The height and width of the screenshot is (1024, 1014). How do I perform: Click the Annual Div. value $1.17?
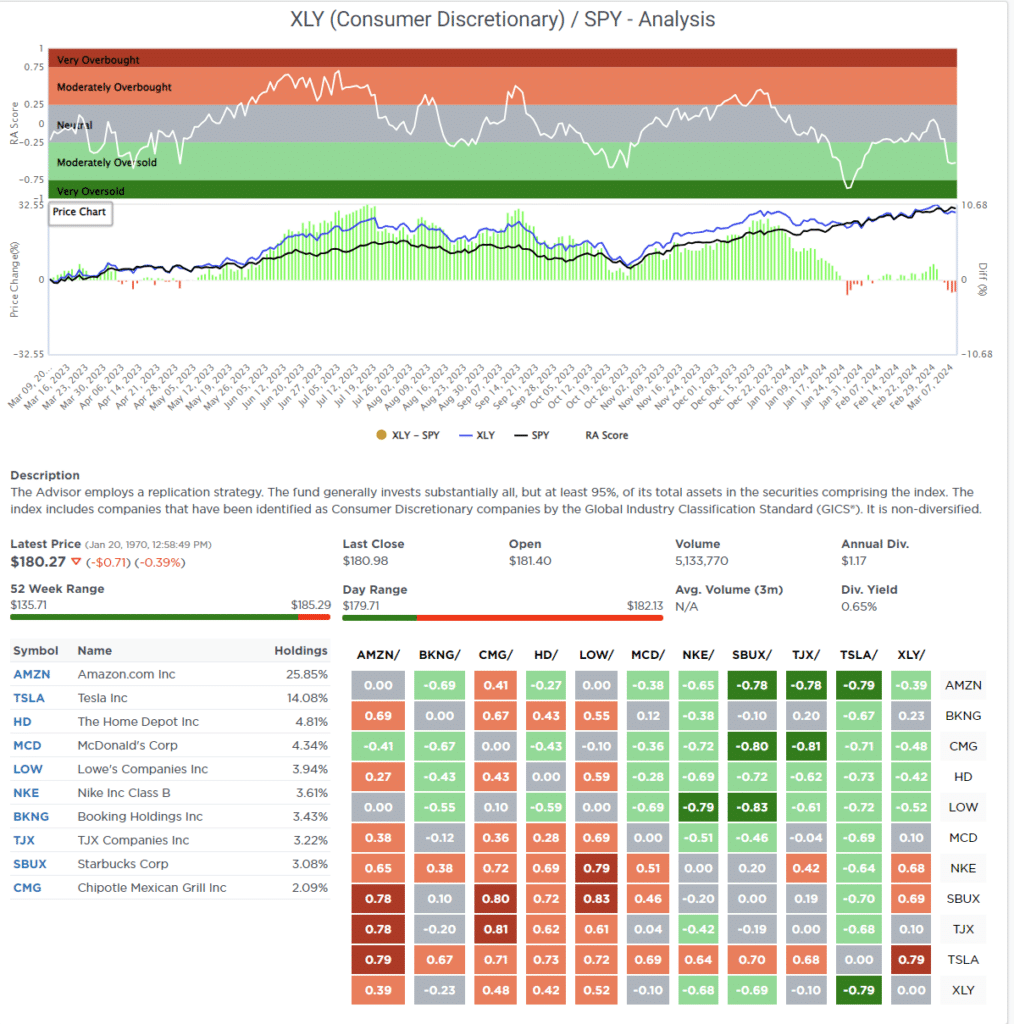click(x=854, y=561)
